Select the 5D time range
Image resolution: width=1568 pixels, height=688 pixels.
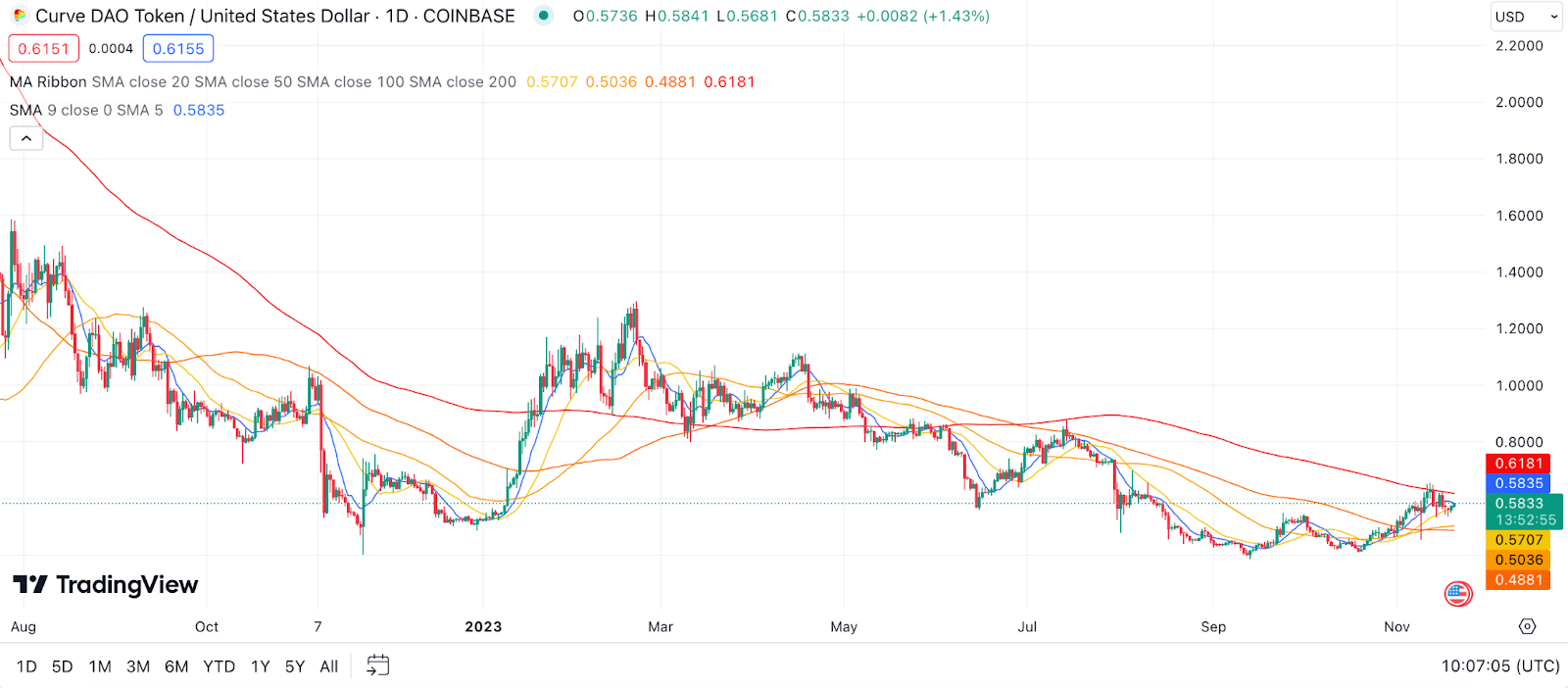tap(63, 666)
